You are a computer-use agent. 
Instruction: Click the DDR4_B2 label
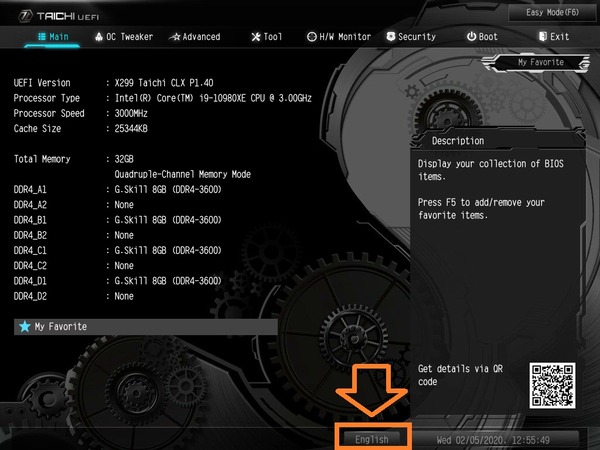pos(30,235)
